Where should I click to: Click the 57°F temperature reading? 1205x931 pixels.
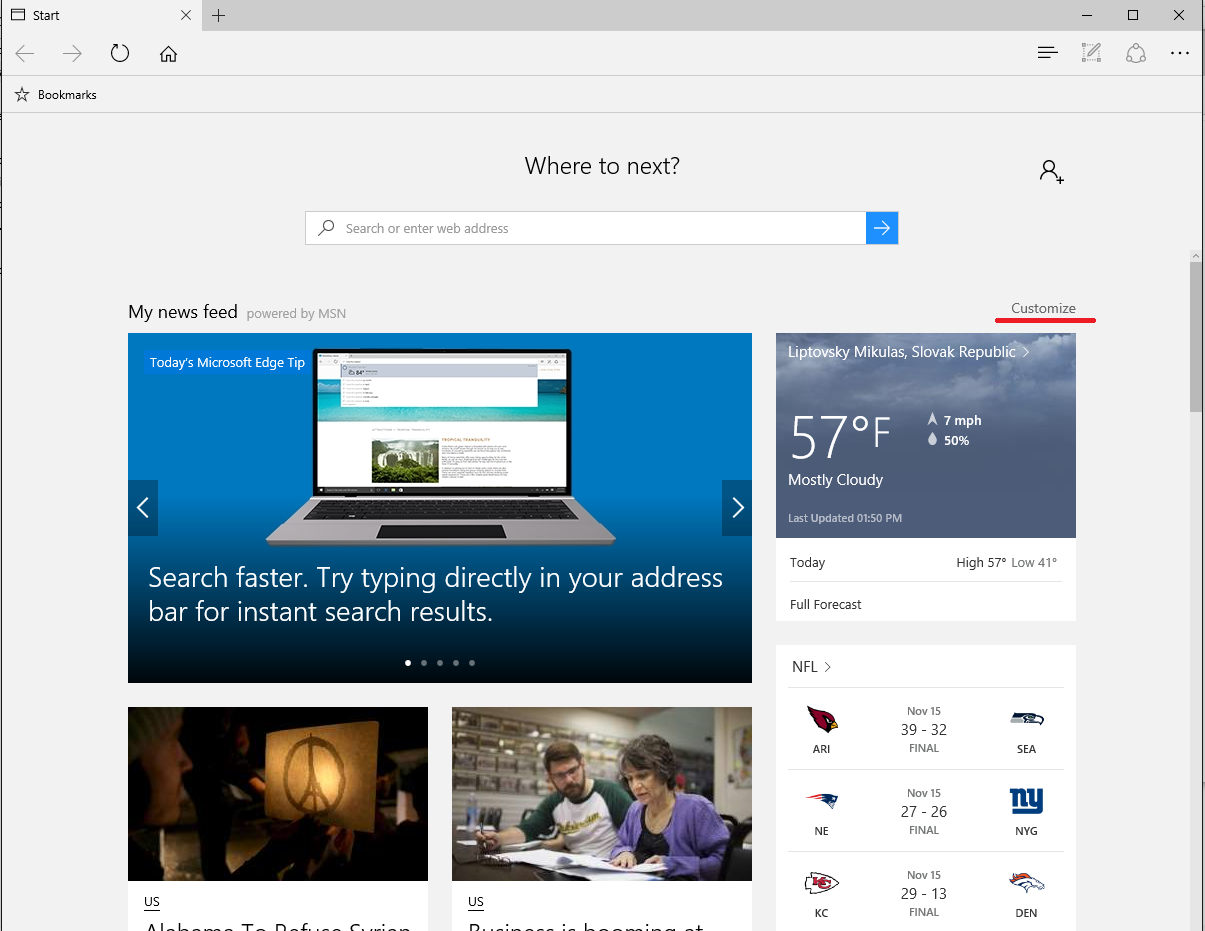tap(840, 435)
